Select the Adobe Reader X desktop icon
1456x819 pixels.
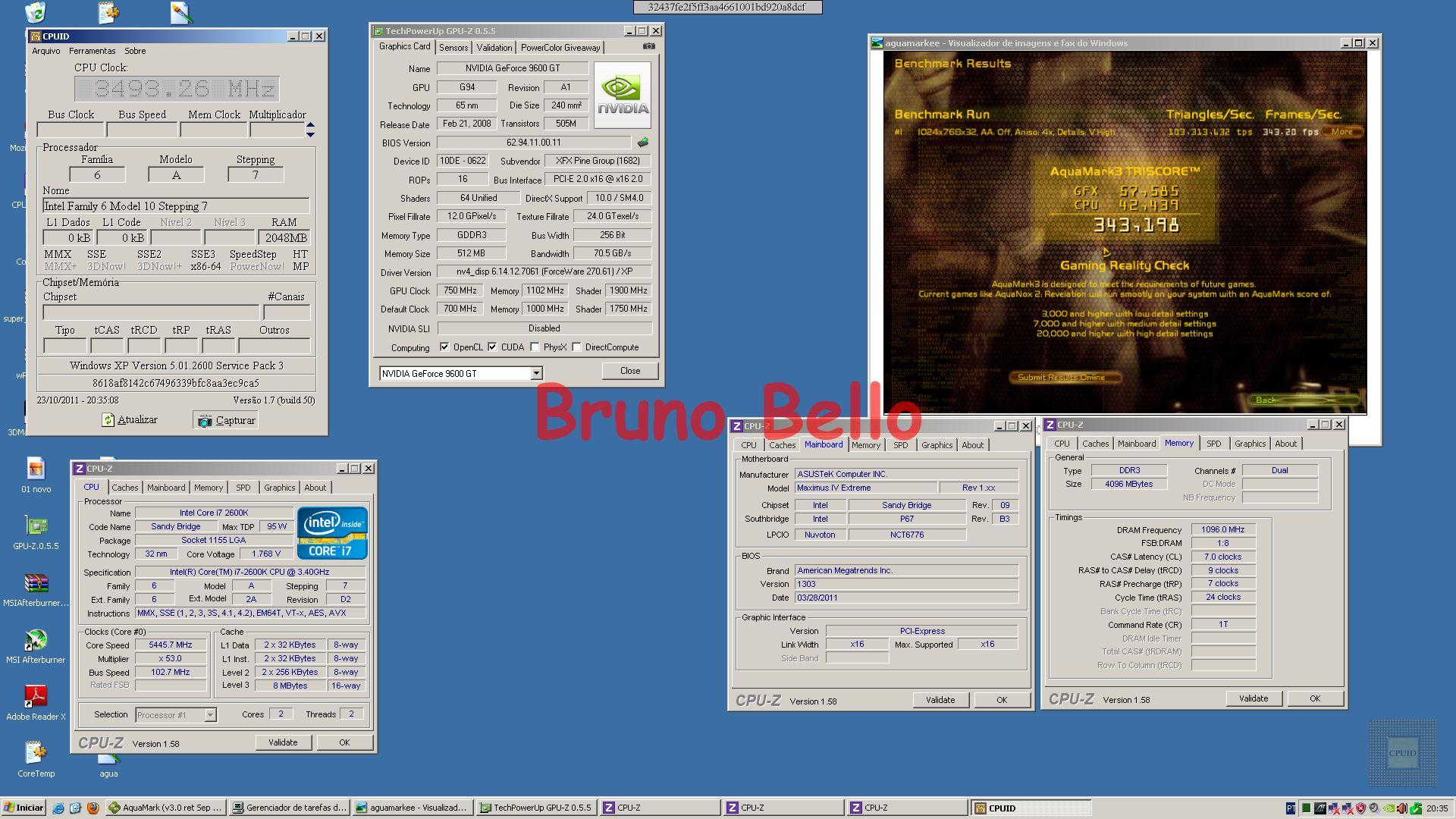[x=36, y=703]
